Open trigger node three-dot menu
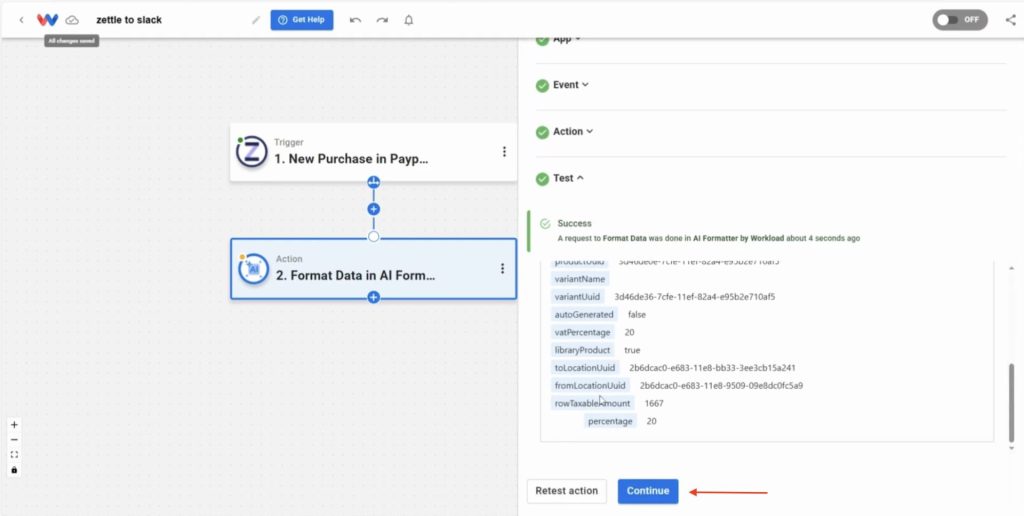The width and height of the screenshot is (1024, 516). 504,152
